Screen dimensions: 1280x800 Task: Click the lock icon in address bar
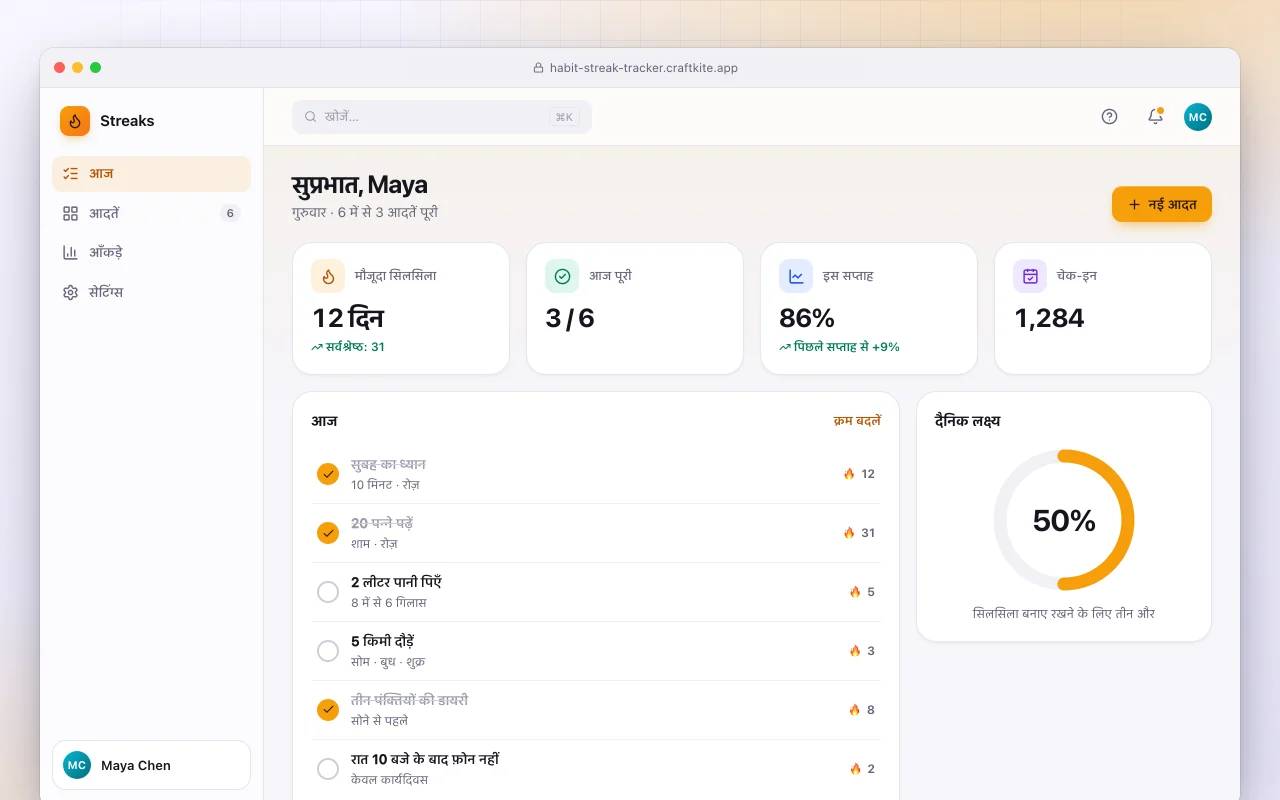click(539, 68)
